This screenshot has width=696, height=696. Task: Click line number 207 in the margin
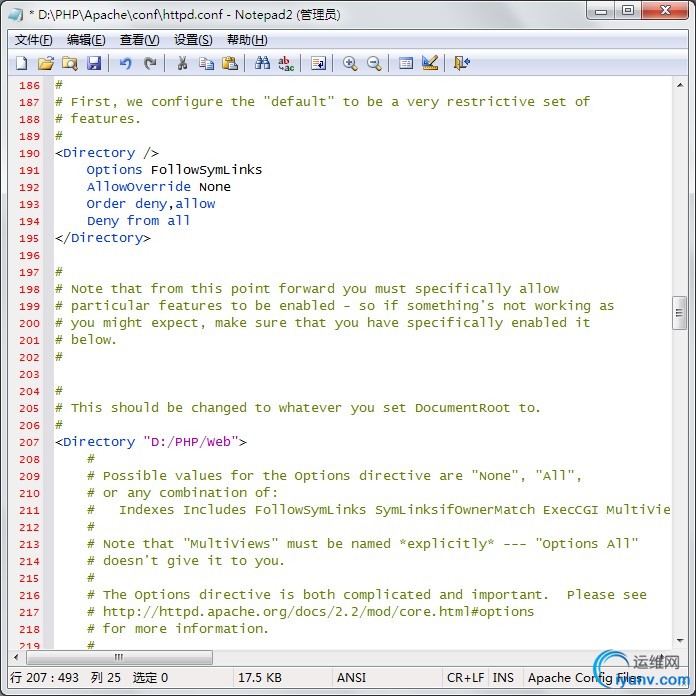(x=29, y=443)
